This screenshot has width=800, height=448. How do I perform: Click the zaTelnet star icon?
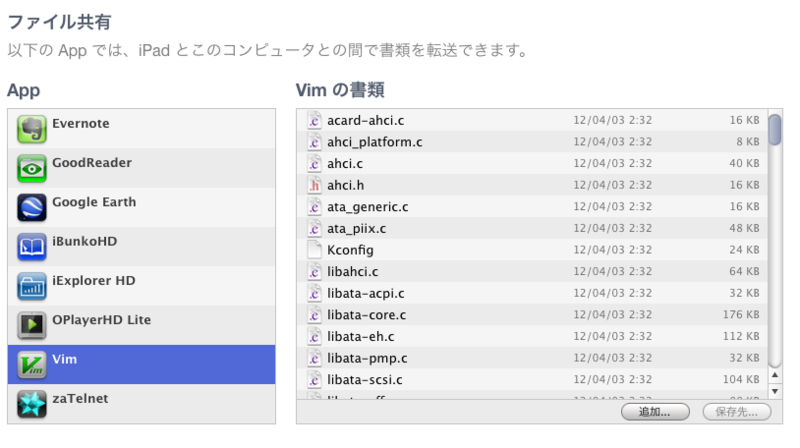[32, 404]
